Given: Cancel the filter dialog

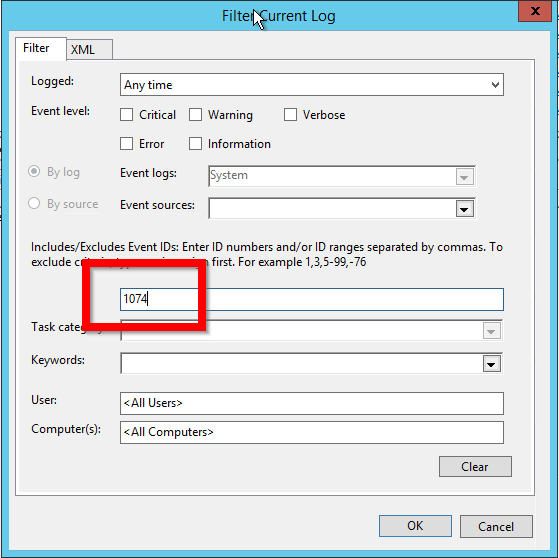Looking at the screenshot, I should point(496,526).
